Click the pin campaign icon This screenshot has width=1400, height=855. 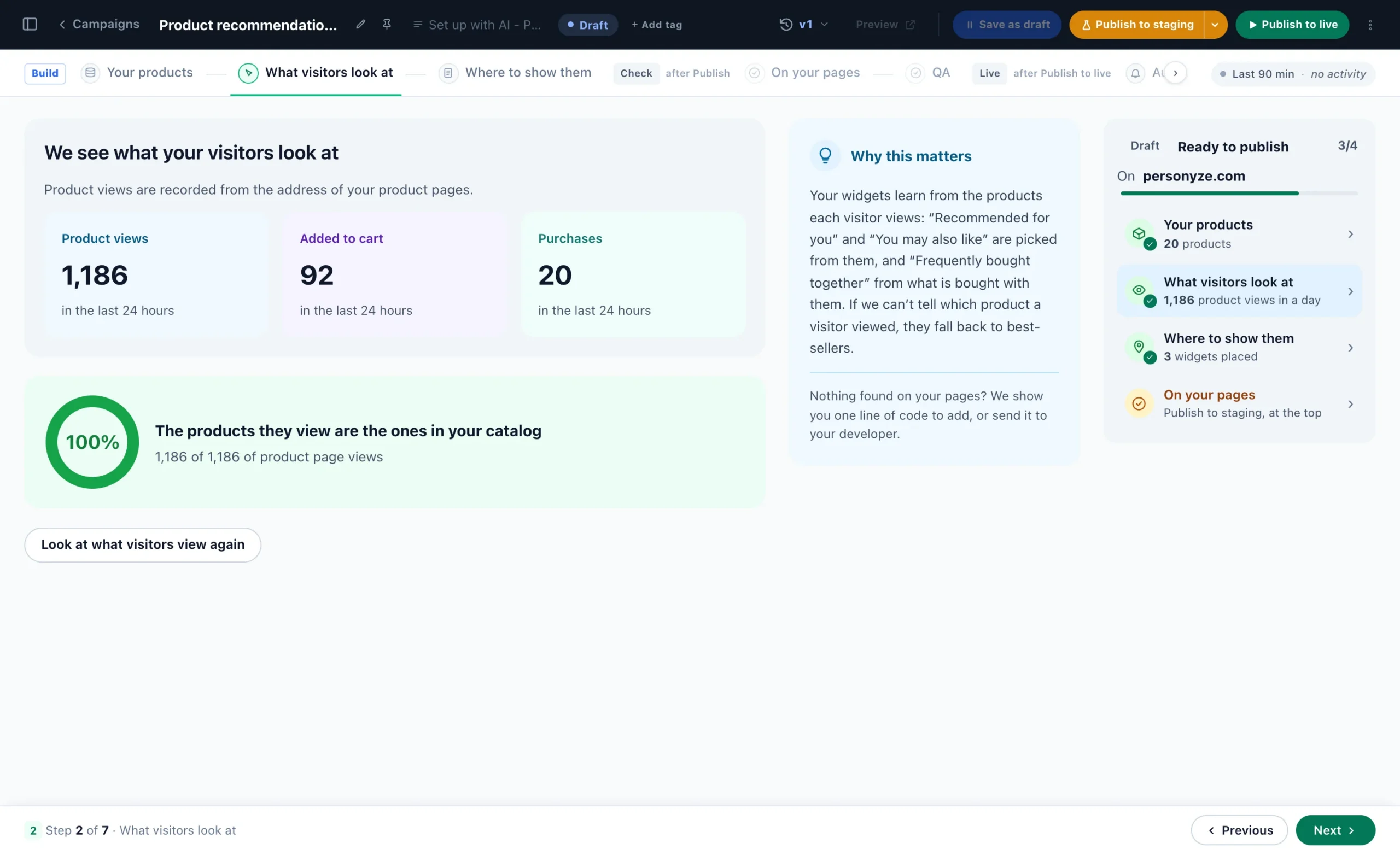coord(387,25)
